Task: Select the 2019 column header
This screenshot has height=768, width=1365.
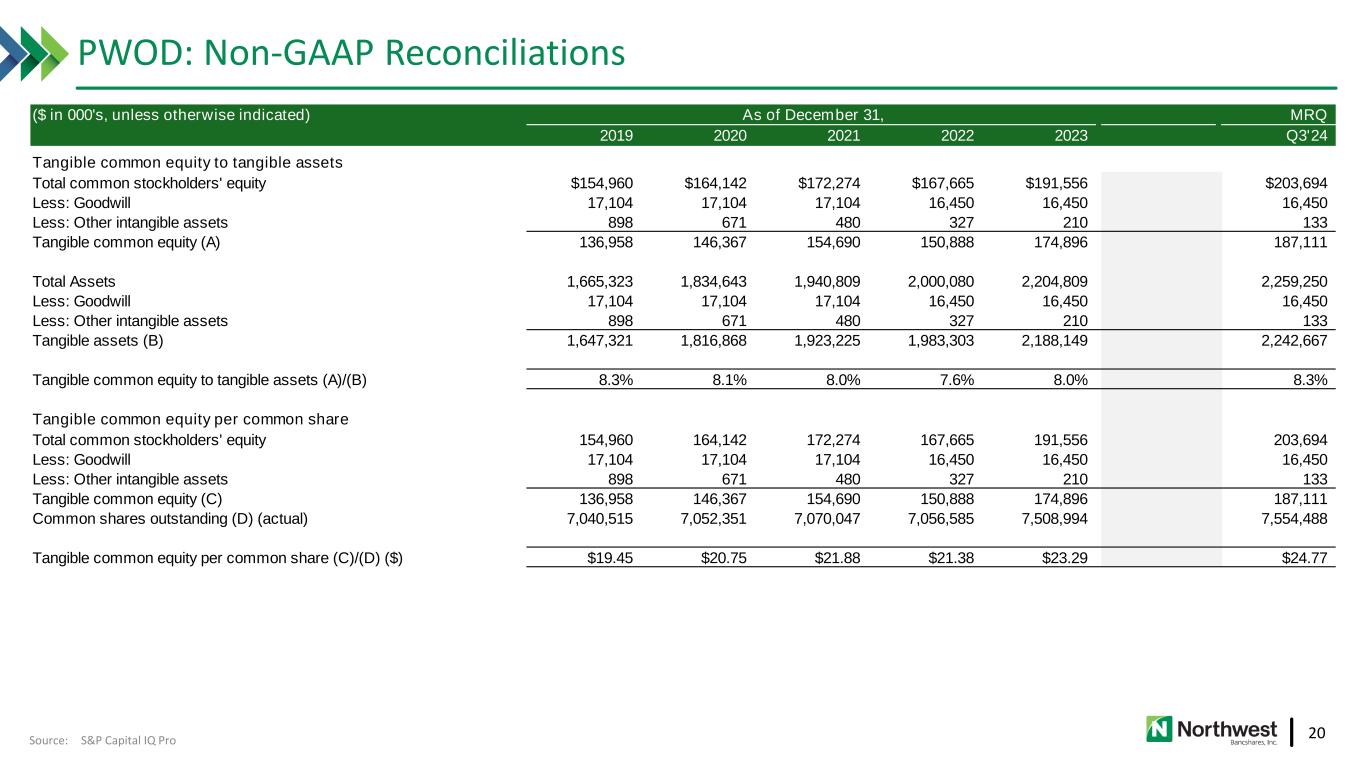Action: coord(616,137)
